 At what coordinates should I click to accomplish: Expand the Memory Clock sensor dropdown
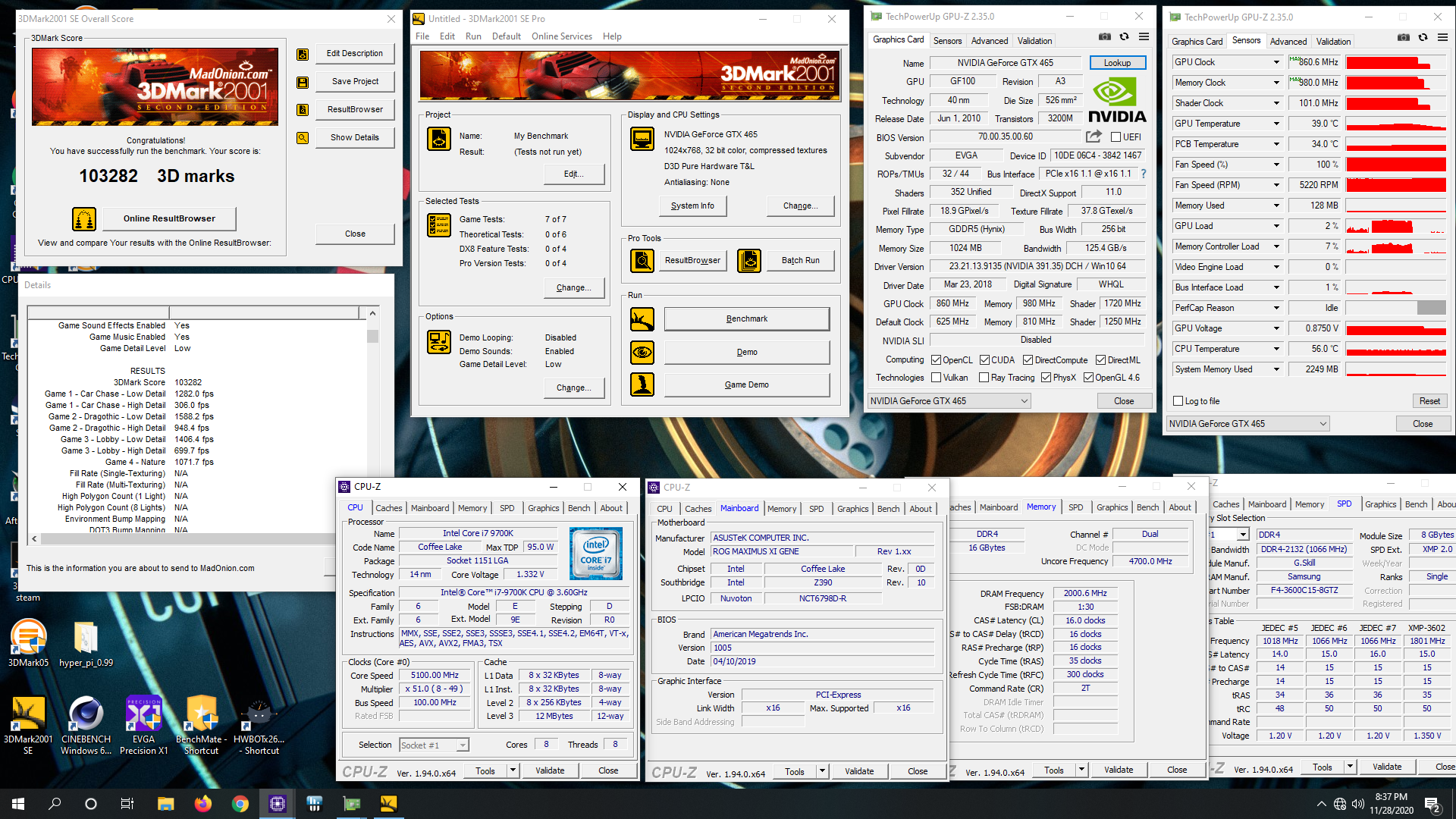click(x=1276, y=83)
